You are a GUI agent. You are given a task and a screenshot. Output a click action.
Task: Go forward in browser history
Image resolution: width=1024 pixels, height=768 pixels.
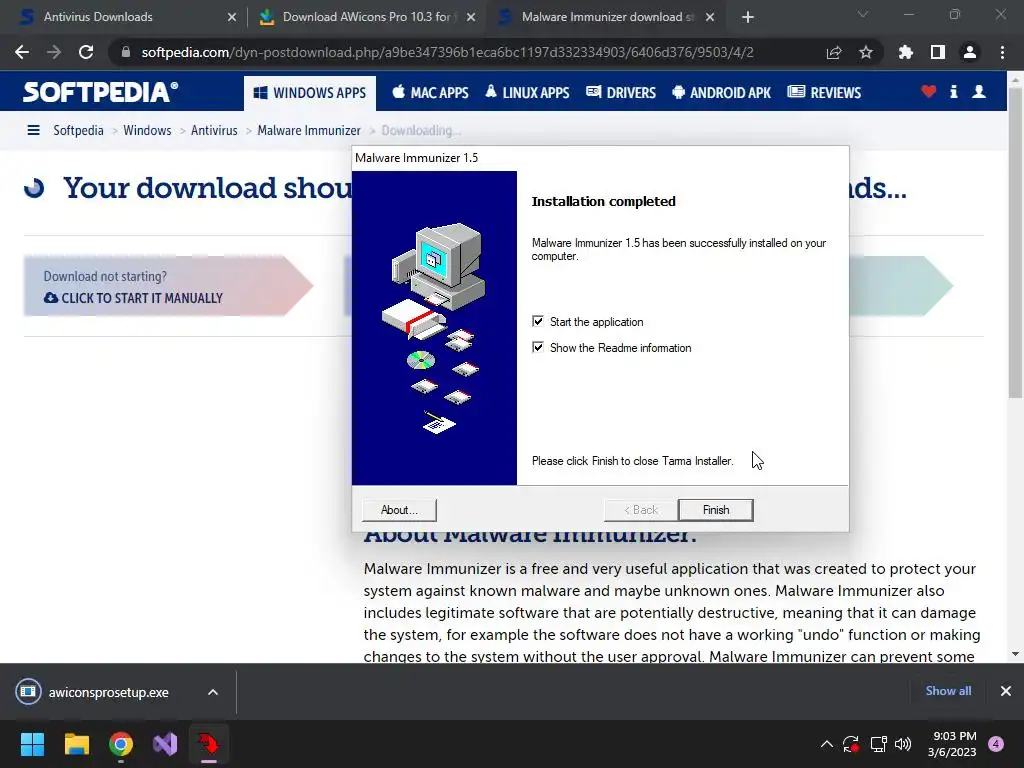tap(54, 52)
